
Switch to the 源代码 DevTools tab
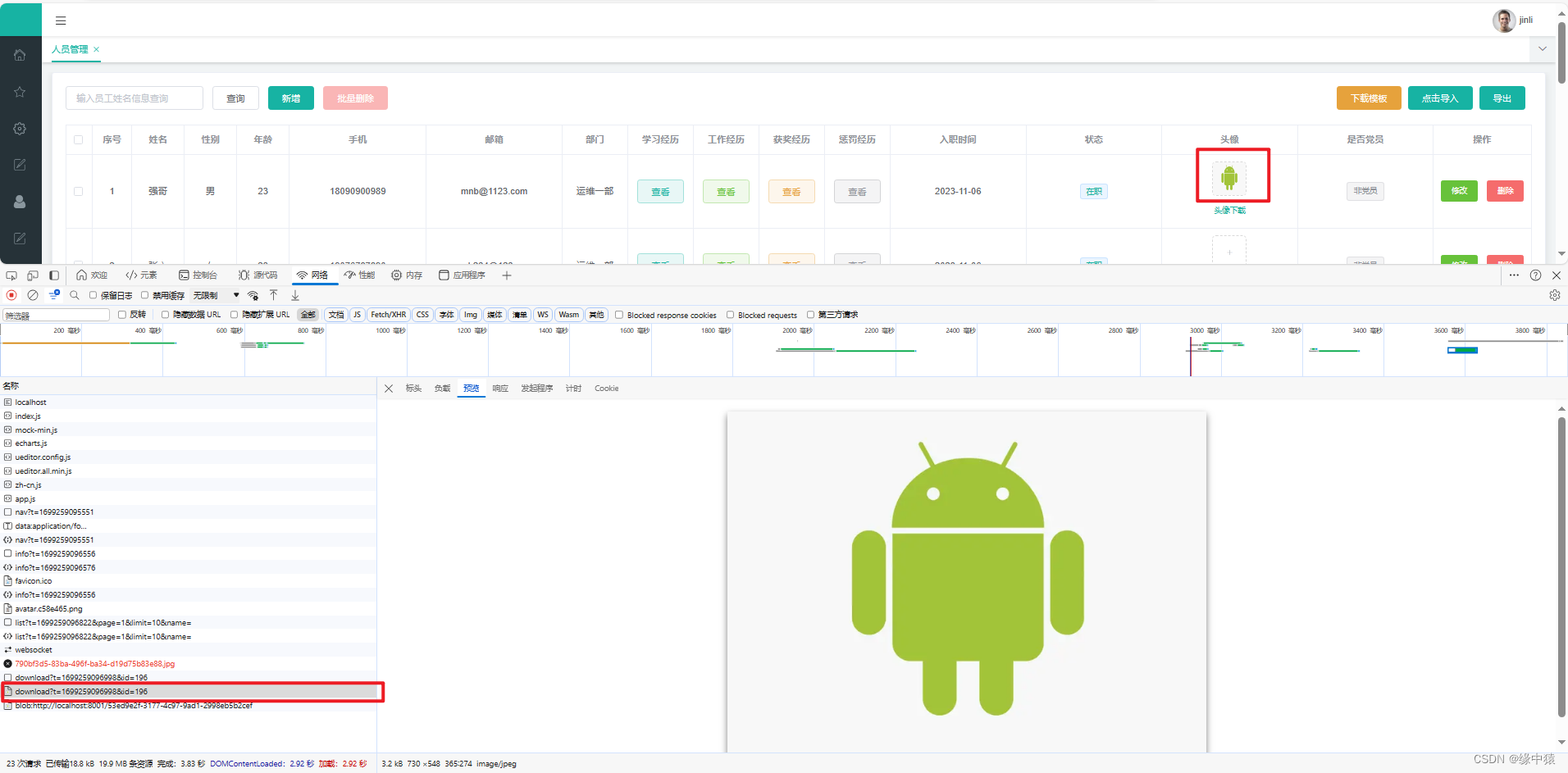click(x=258, y=275)
